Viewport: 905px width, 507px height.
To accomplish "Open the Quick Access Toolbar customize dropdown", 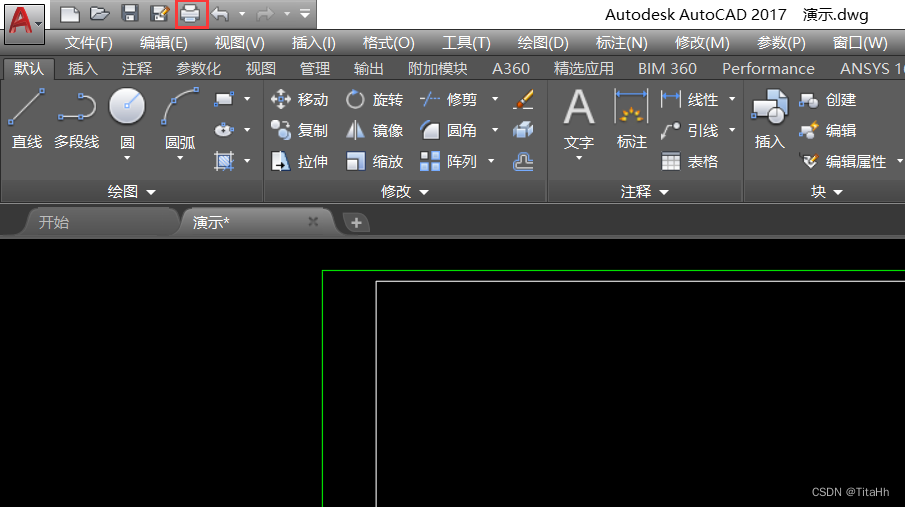I will [305, 14].
